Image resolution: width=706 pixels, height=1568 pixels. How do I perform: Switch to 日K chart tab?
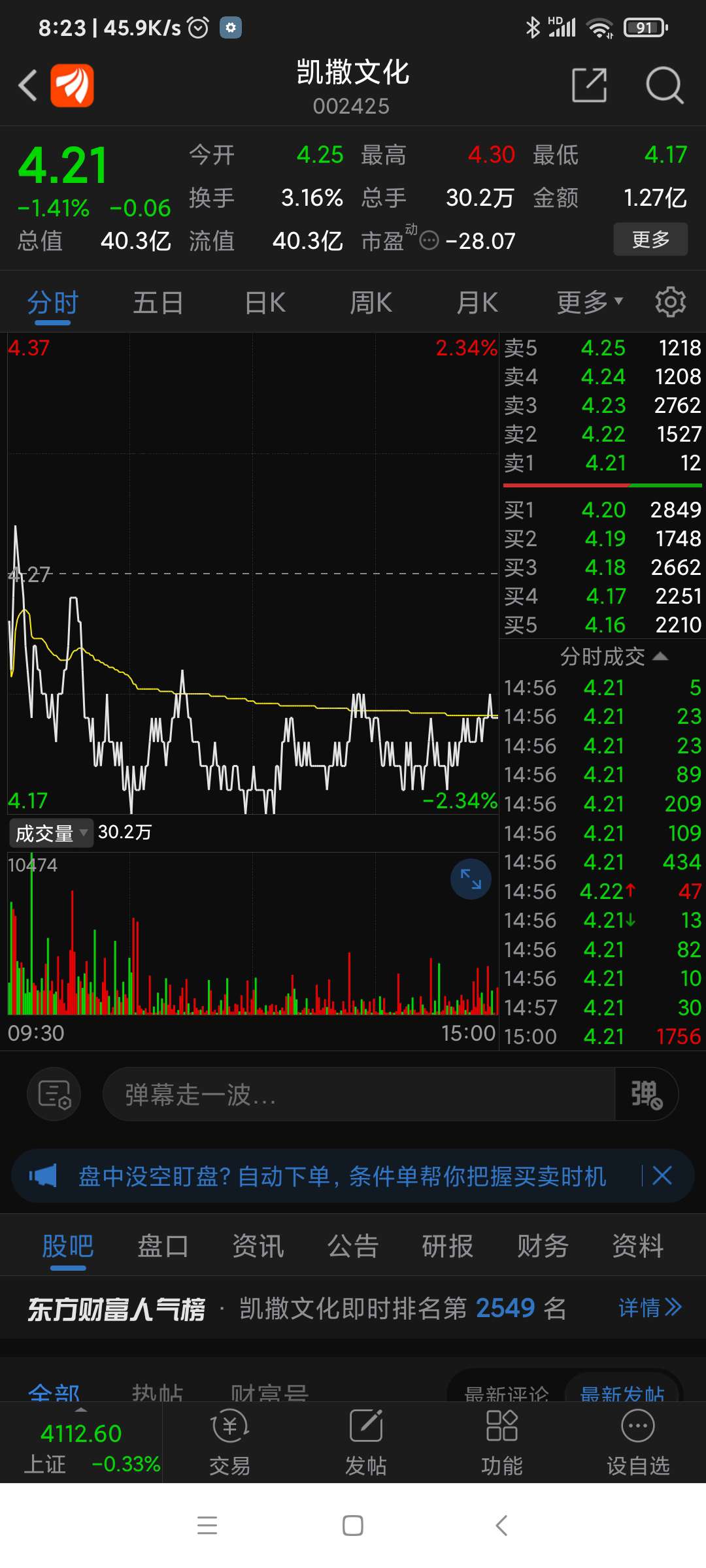265,302
